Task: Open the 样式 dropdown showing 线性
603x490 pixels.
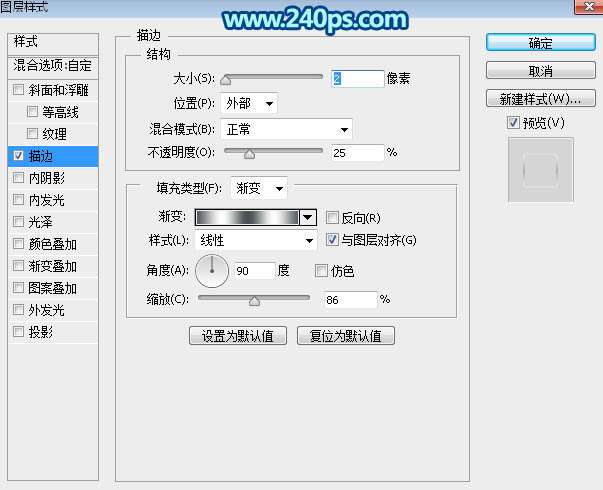Action: tap(257, 241)
